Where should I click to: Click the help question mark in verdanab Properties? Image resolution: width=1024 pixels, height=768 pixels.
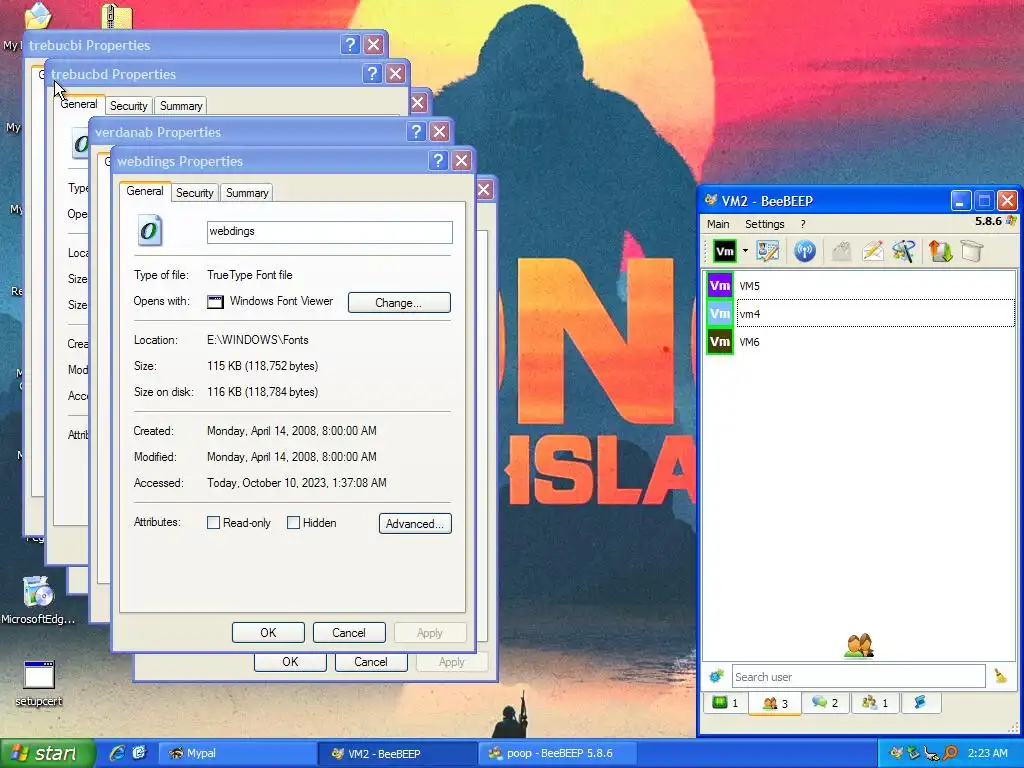coord(416,132)
